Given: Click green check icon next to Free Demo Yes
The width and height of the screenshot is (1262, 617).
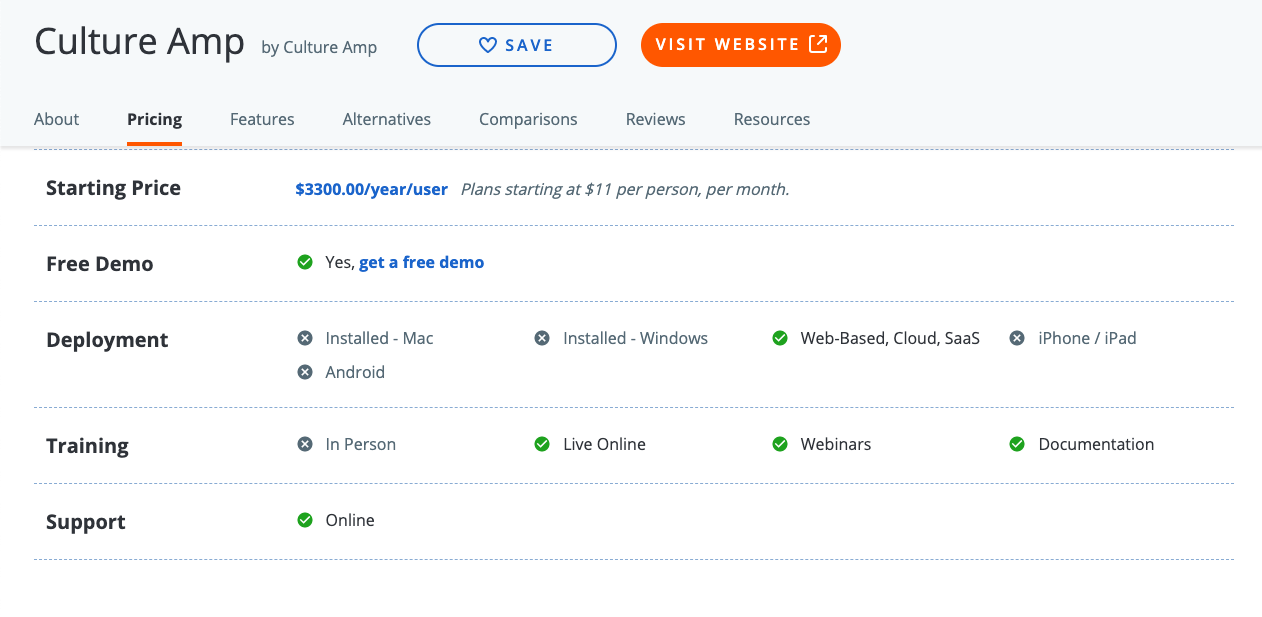Looking at the screenshot, I should 305,262.
